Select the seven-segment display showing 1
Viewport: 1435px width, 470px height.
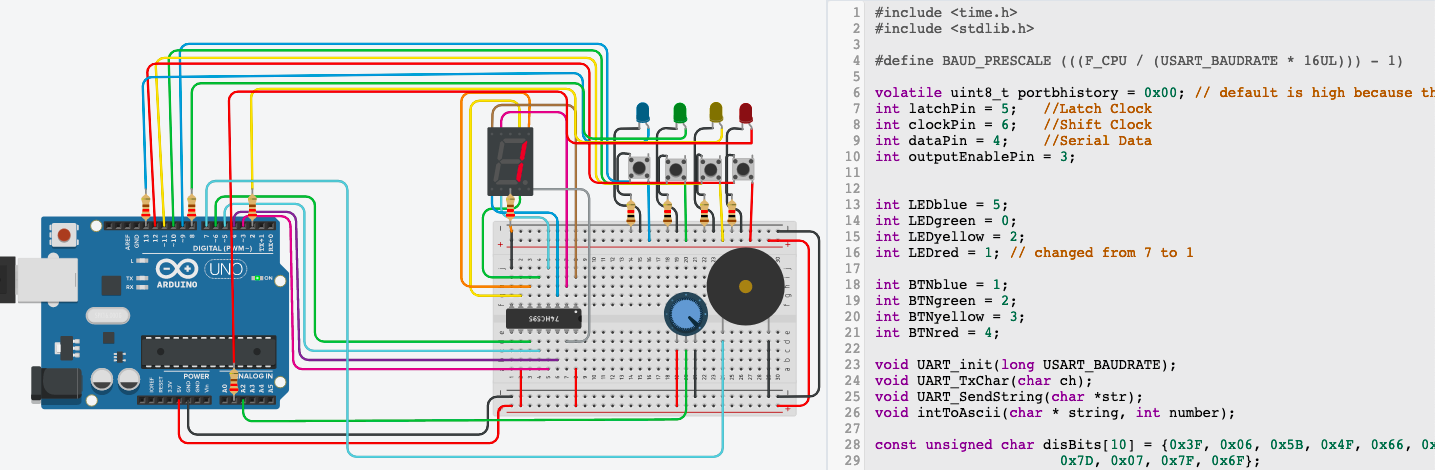point(511,160)
